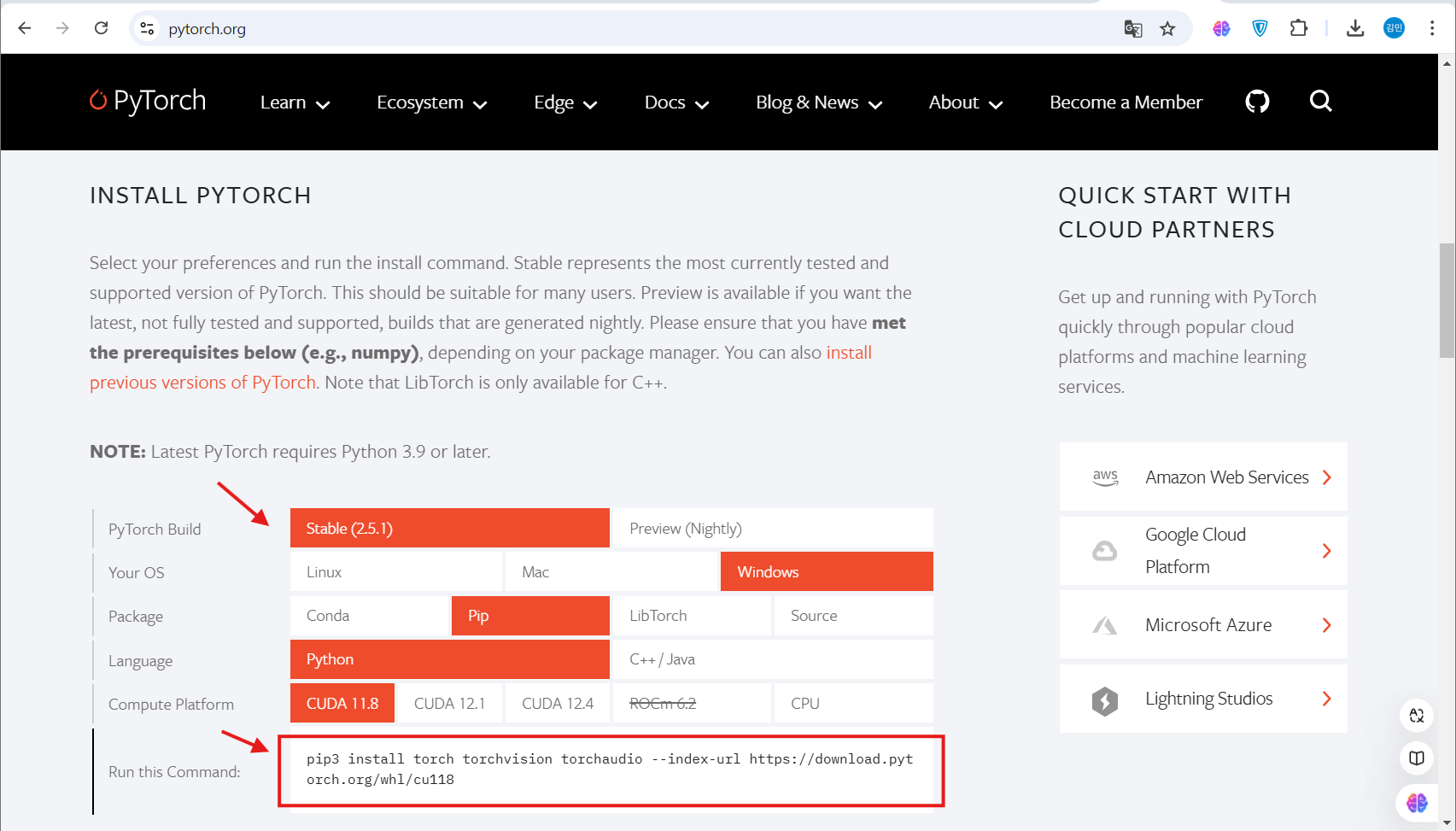Viewport: 1456px width, 831px height.
Task: Select Source package option
Action: (x=854, y=616)
